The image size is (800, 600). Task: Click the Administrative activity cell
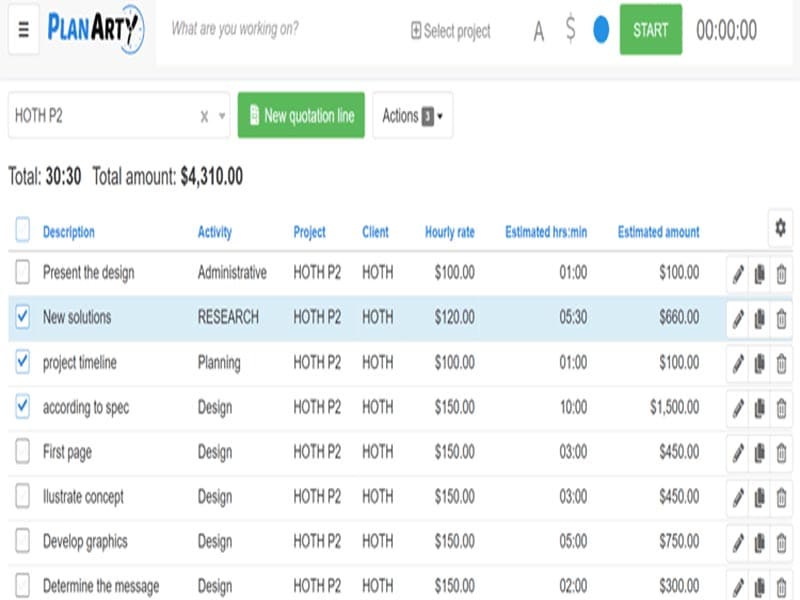coord(232,272)
